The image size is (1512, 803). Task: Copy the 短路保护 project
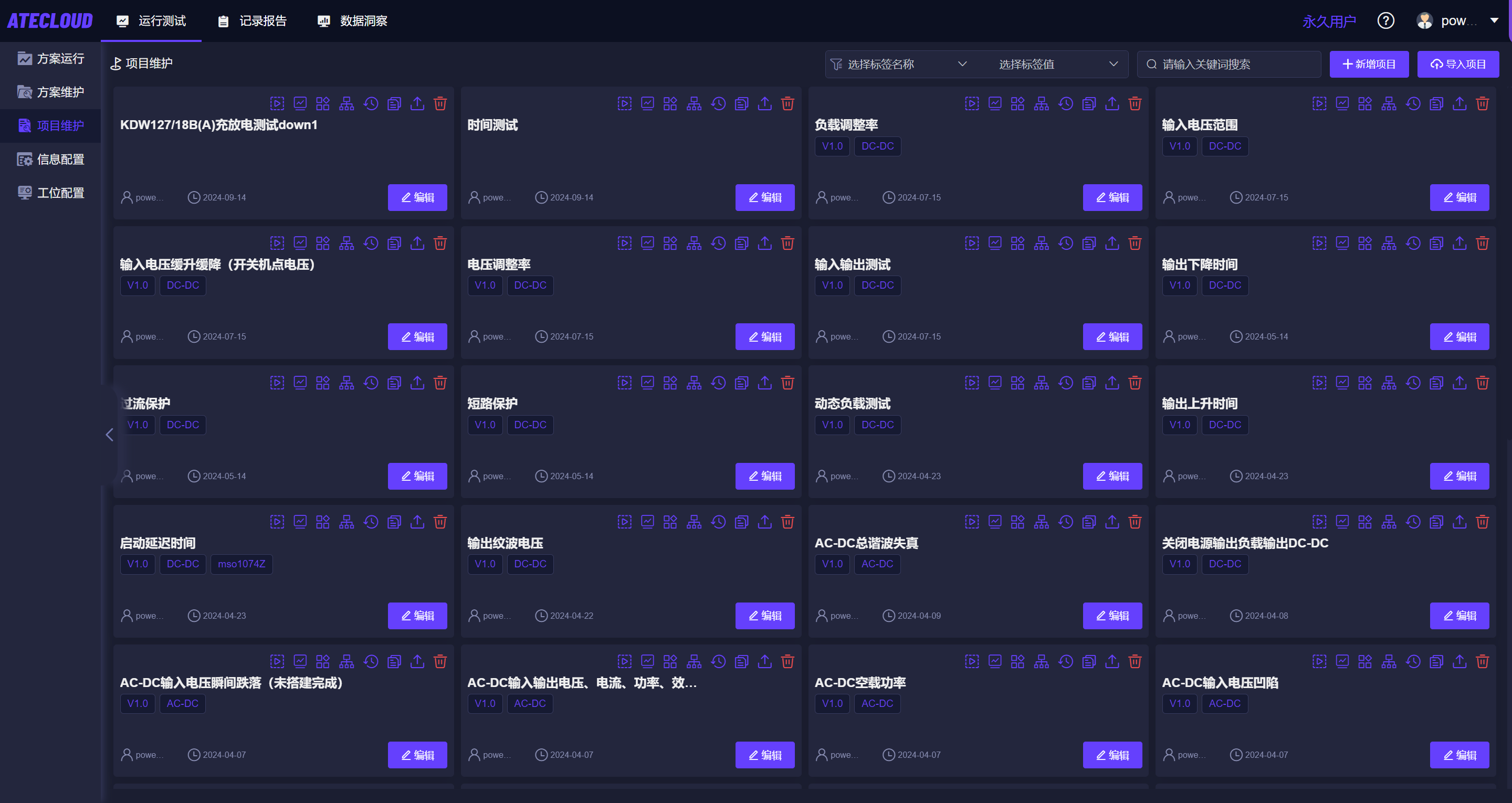[741, 383]
